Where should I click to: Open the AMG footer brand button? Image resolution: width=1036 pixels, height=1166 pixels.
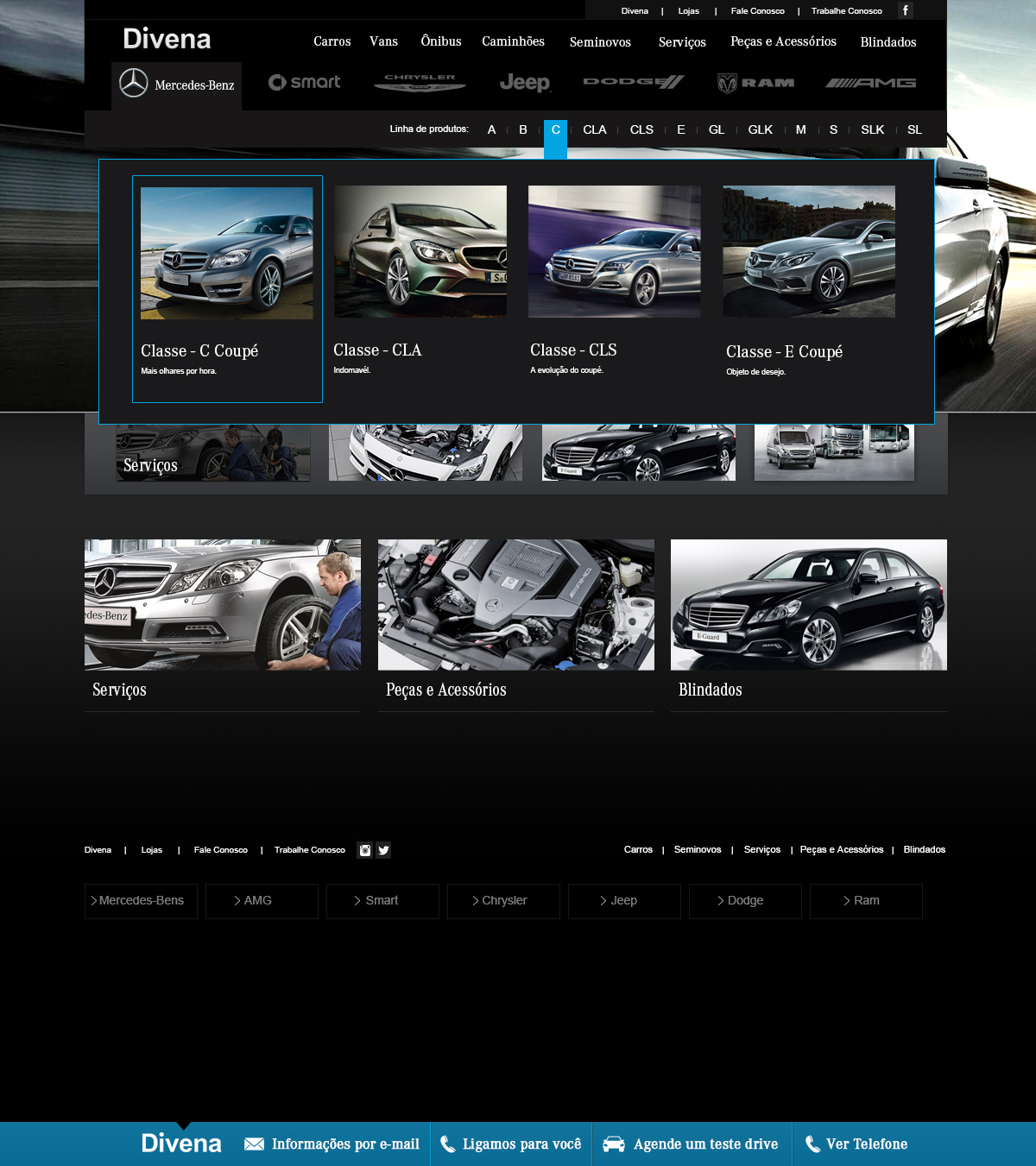(262, 901)
